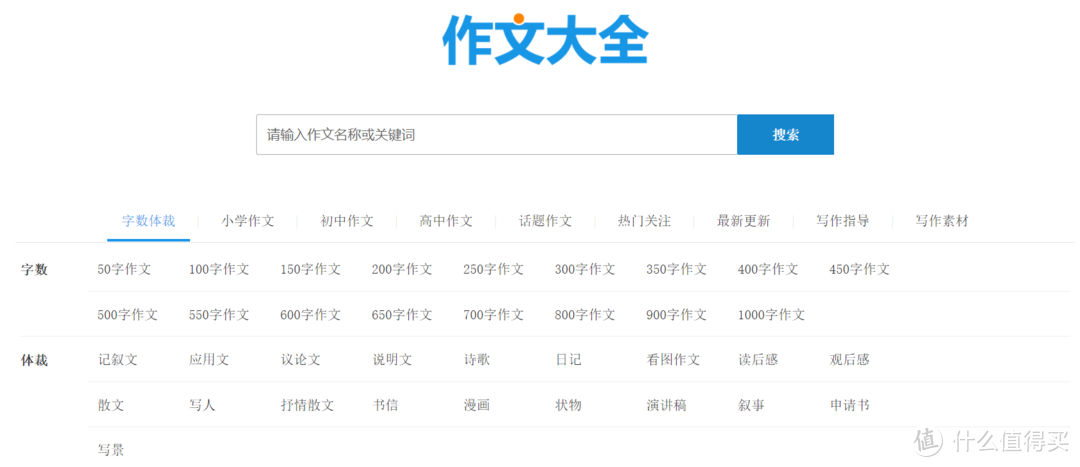Choose the 观后感 link
Screen dimensions: 1080x467
click(849, 360)
